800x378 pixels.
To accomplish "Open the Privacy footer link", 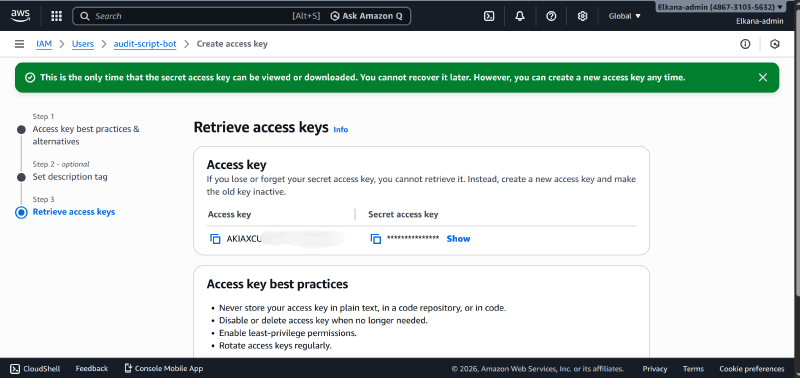I will [655, 368].
